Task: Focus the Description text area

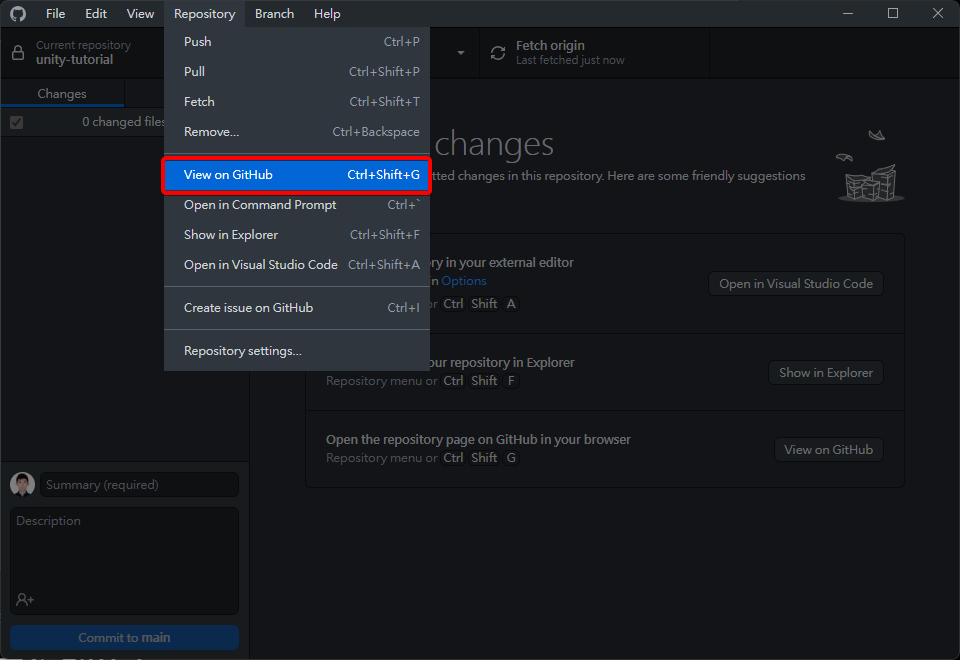Action: point(124,561)
